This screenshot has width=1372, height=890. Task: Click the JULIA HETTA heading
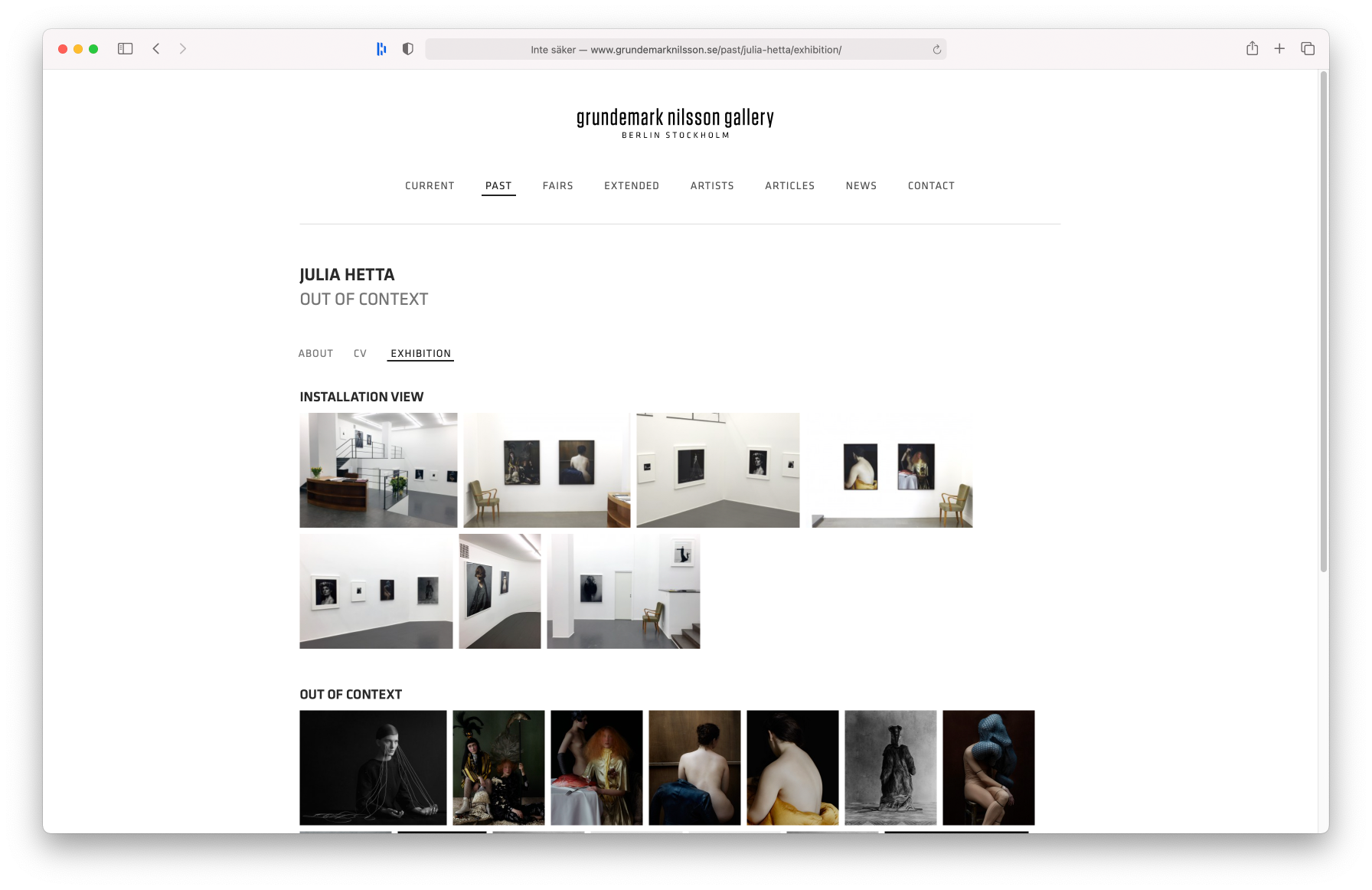coord(347,275)
